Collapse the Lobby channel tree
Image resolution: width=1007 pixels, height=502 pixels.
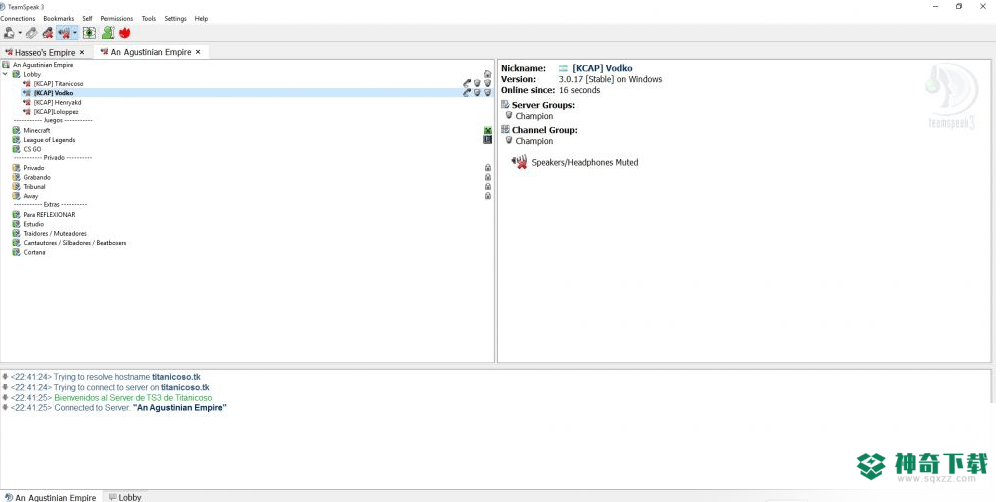[6, 74]
